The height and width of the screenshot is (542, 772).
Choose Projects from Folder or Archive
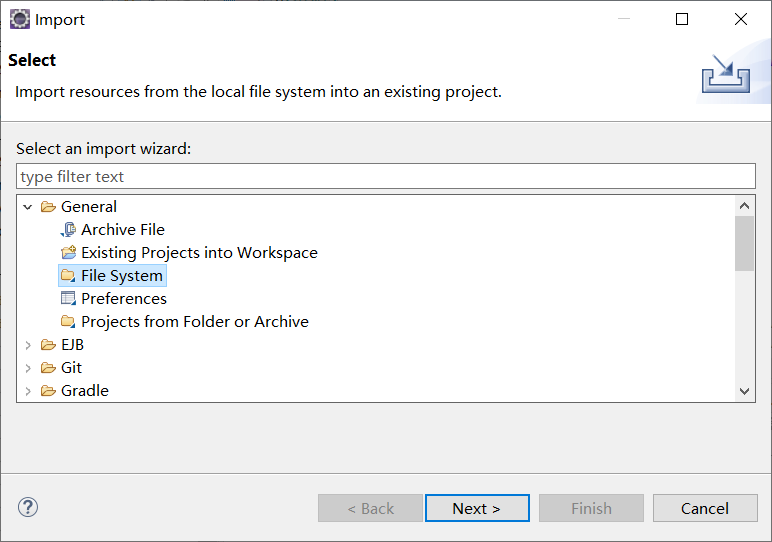pyautogui.click(x=195, y=321)
